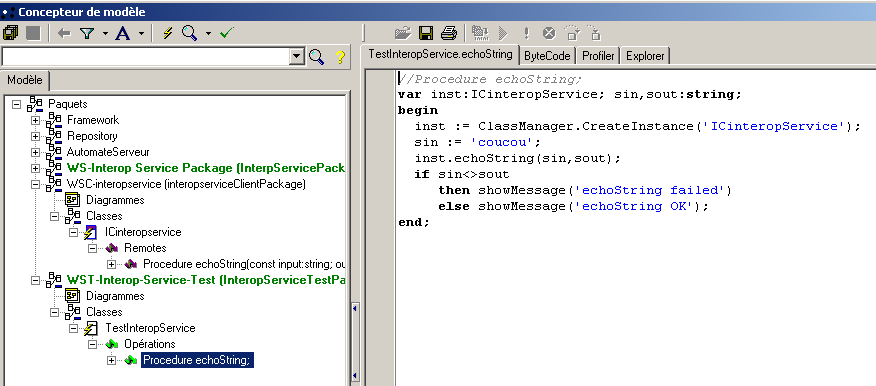Collapse the TestInteropService class node
The image size is (876, 386).
click(x=74, y=328)
